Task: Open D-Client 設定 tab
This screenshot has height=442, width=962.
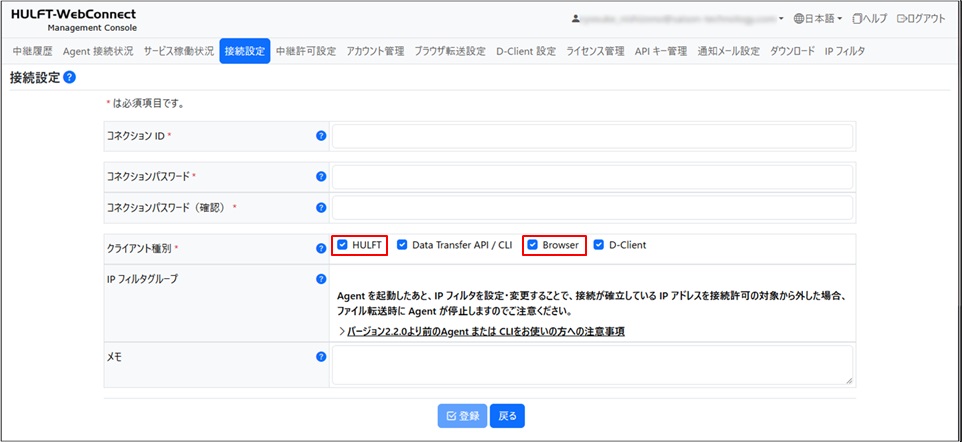Action: [x=526, y=52]
